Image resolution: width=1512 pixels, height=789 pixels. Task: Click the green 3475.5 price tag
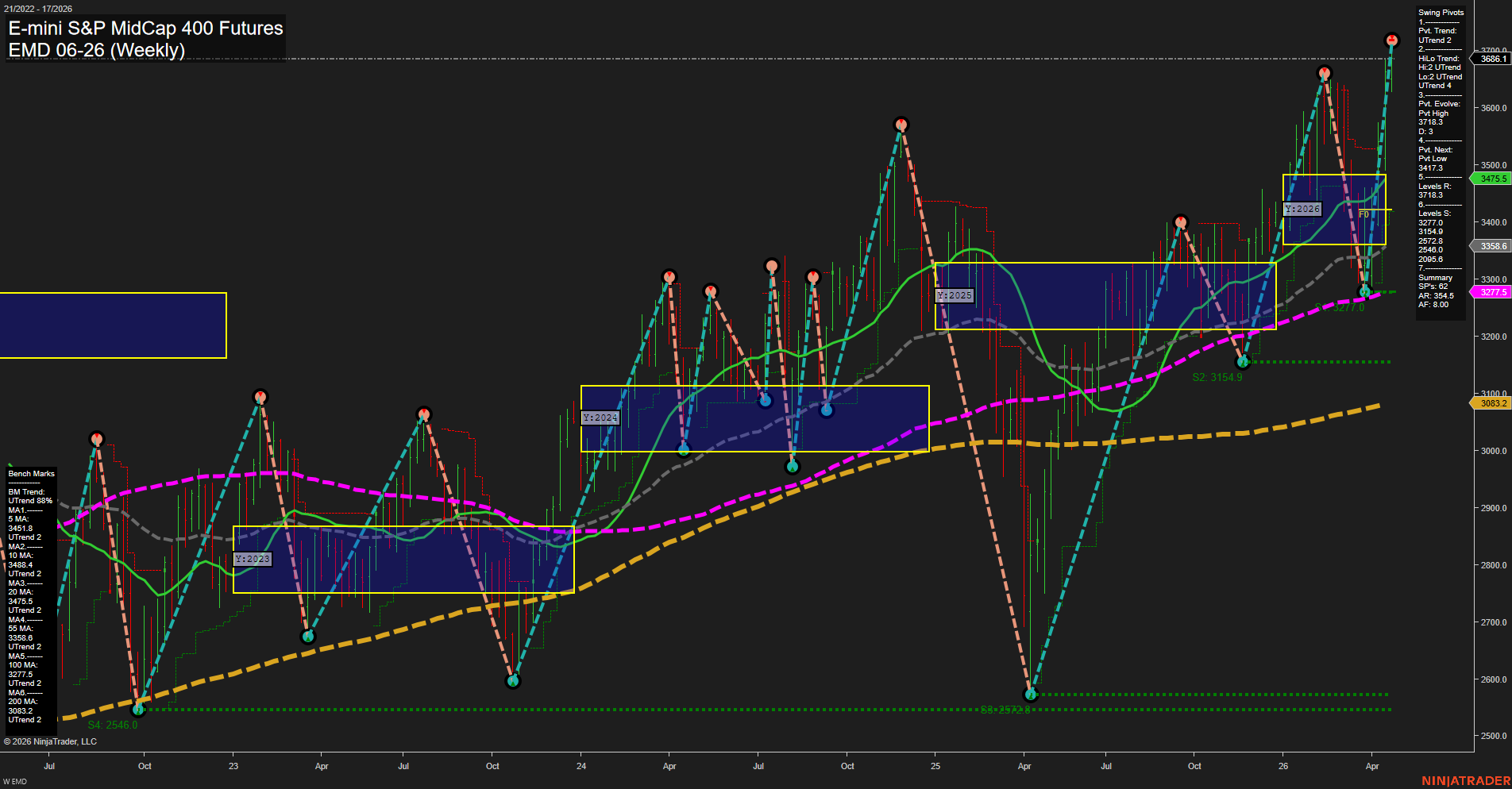point(1491,179)
